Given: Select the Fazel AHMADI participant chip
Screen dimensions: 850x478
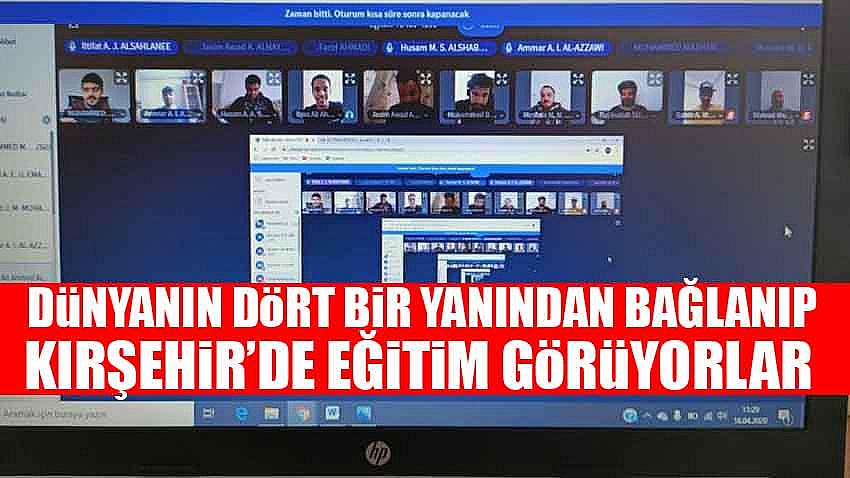Looking at the screenshot, I should coord(340,47).
